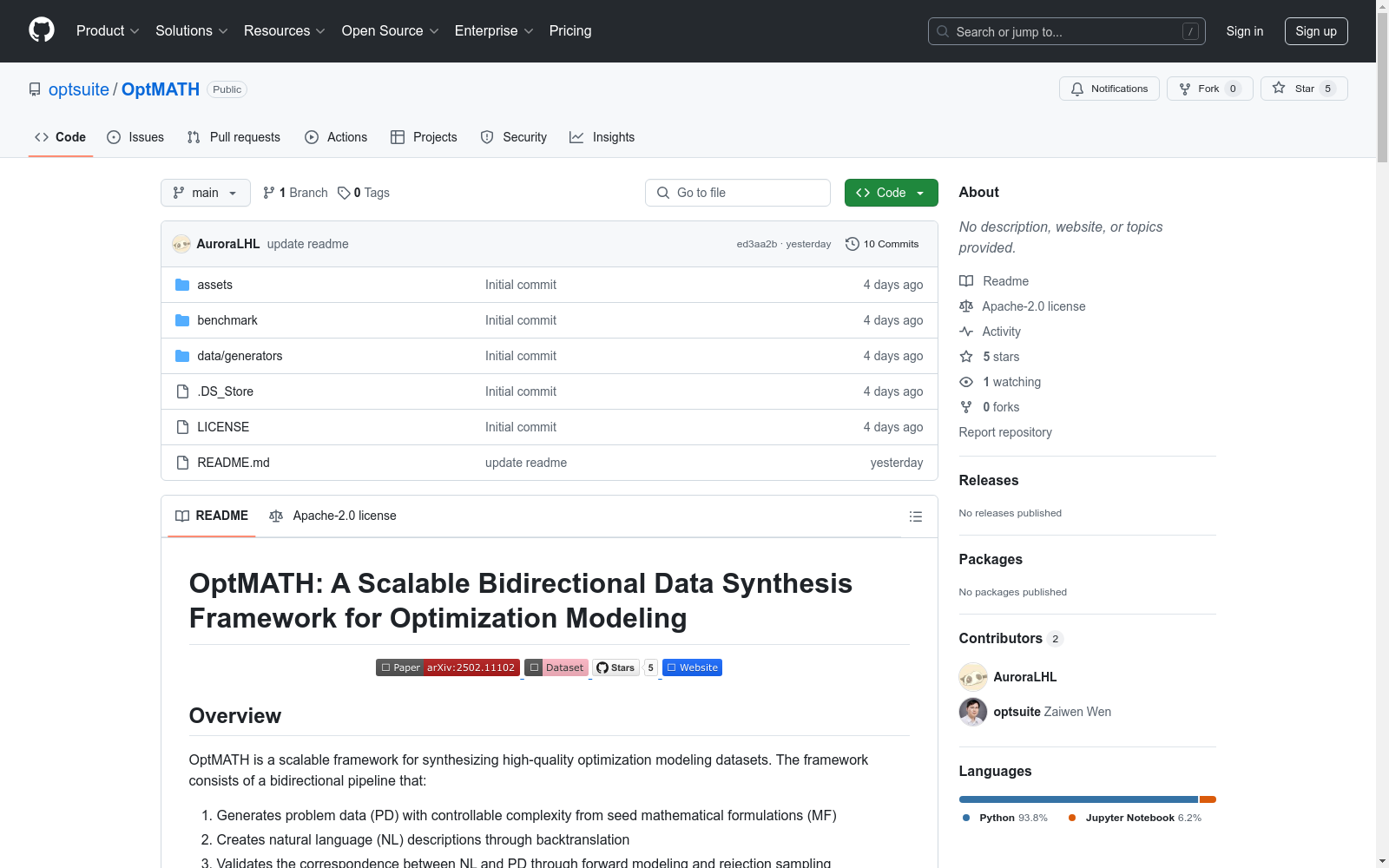
Task: Click the Readme book icon in About
Action: (x=966, y=281)
